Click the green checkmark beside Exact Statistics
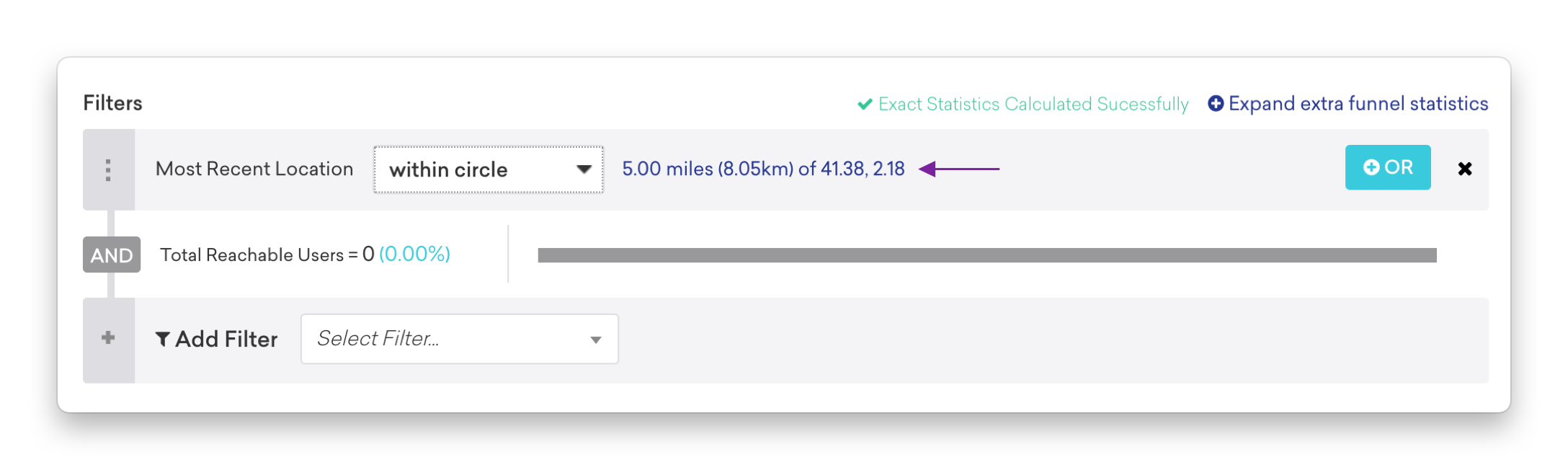This screenshot has width=1568, height=470. point(865,105)
